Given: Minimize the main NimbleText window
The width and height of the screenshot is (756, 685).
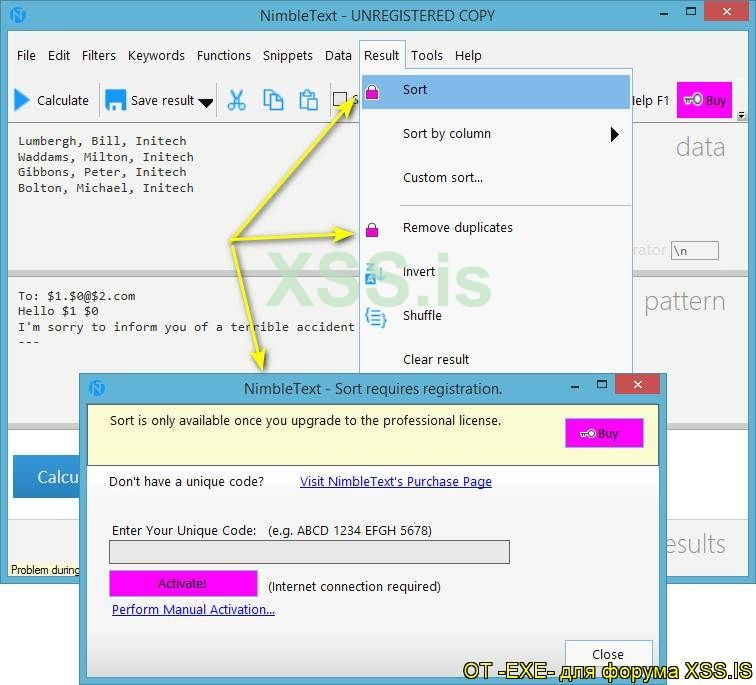Looking at the screenshot, I should (664, 13).
